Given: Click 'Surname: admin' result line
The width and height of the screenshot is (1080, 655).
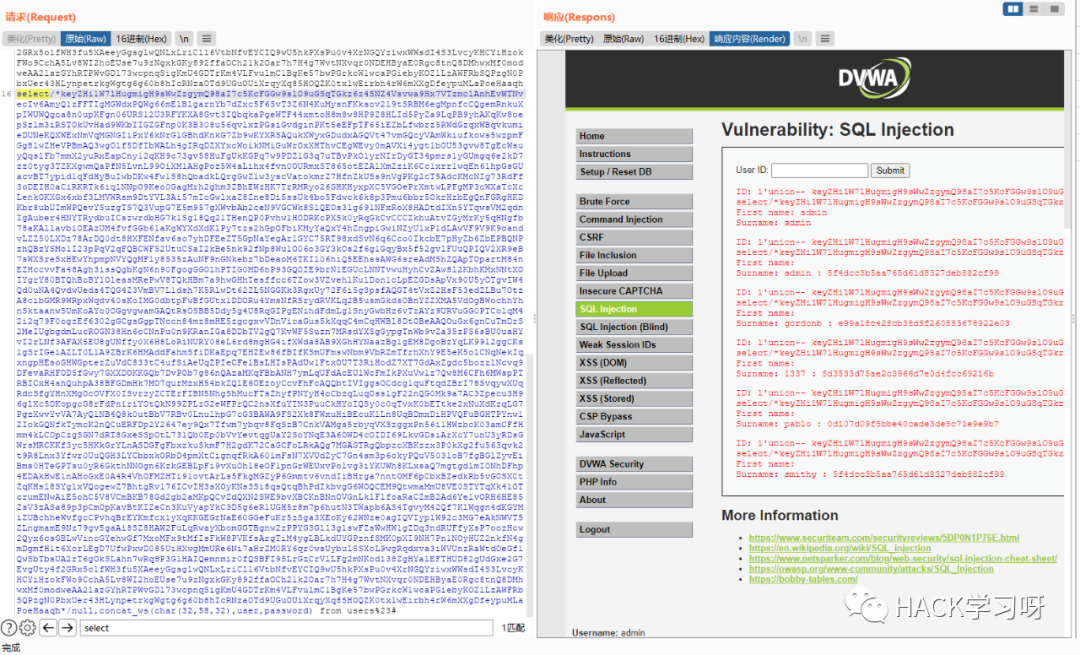Looking at the screenshot, I should (x=773, y=222).
